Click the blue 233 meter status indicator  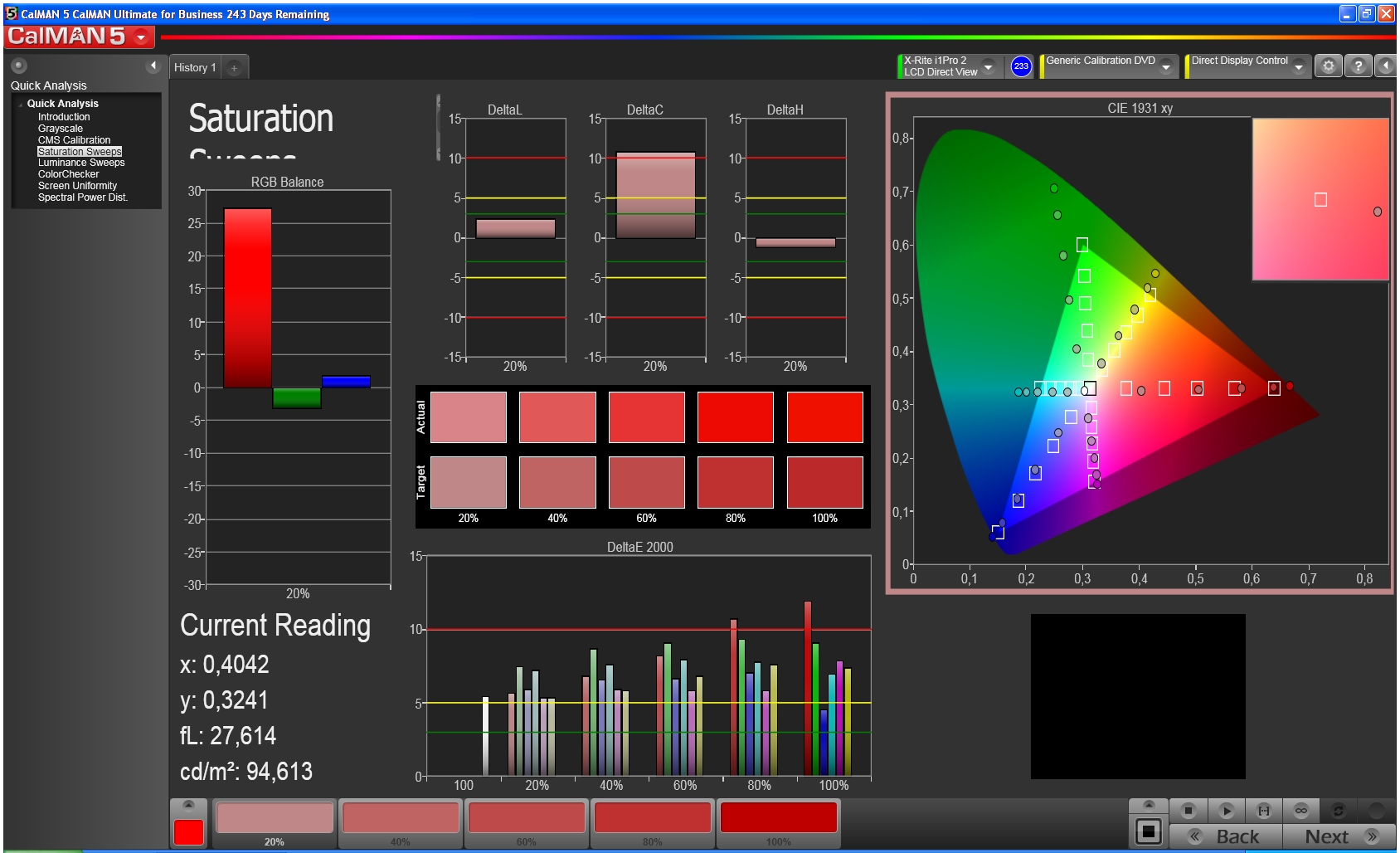tap(1021, 66)
